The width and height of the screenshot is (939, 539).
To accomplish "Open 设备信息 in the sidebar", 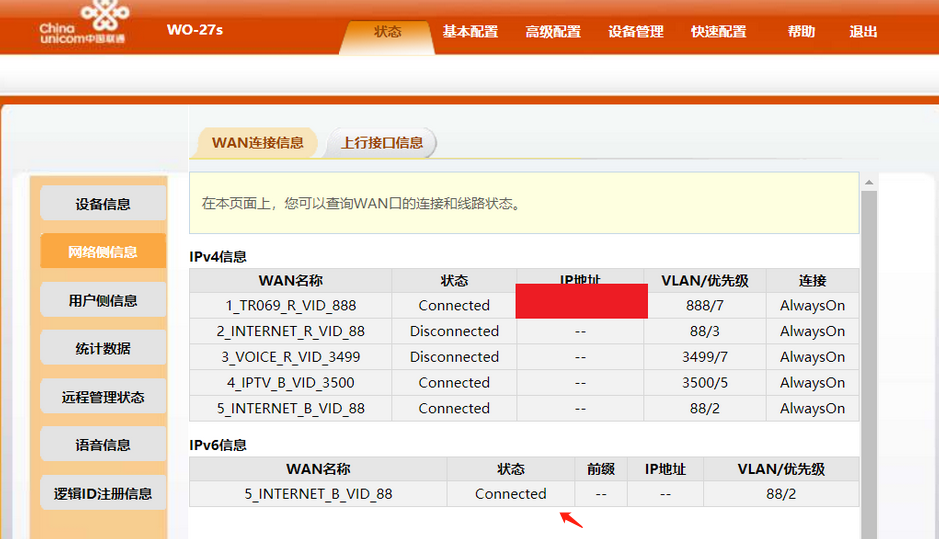I will click(103, 204).
